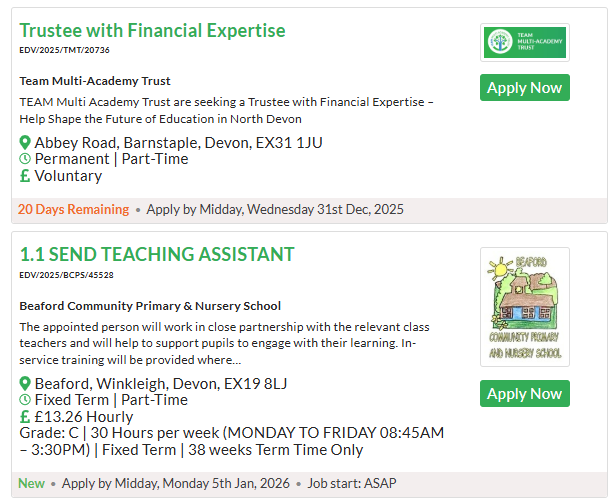Click the location pin icon beside Abbey Road
This screenshot has width=616, height=503.
click(x=25, y=143)
